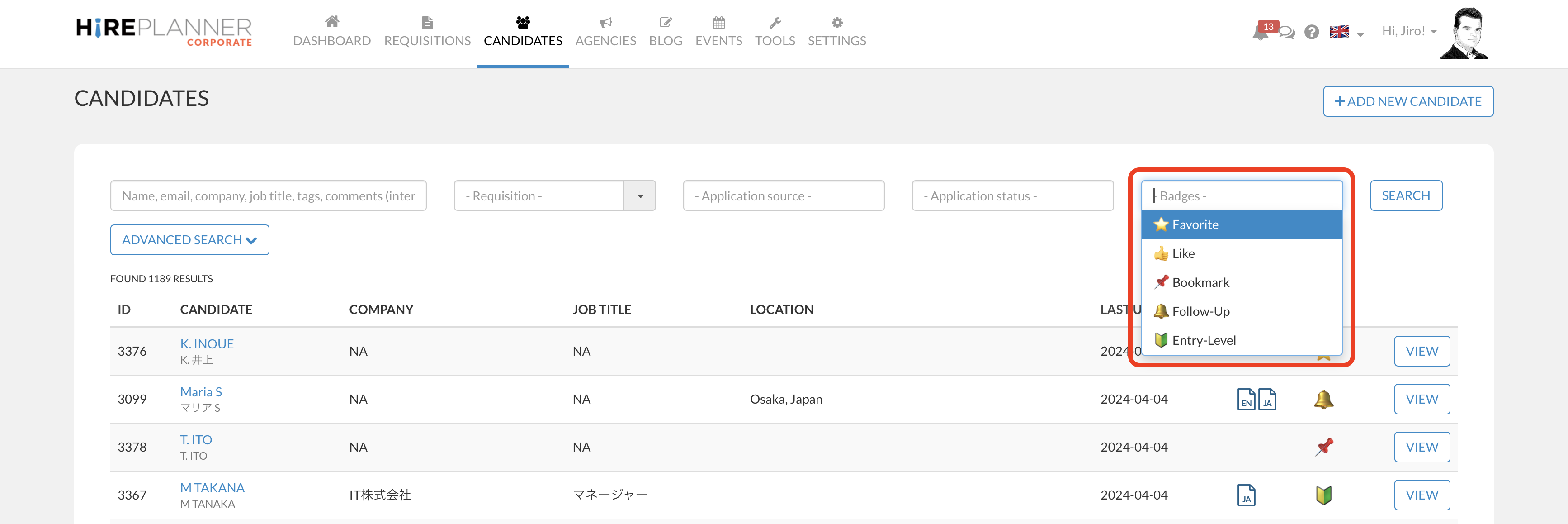The image size is (1568, 524).
Task: Click the name and email search field
Action: click(268, 195)
